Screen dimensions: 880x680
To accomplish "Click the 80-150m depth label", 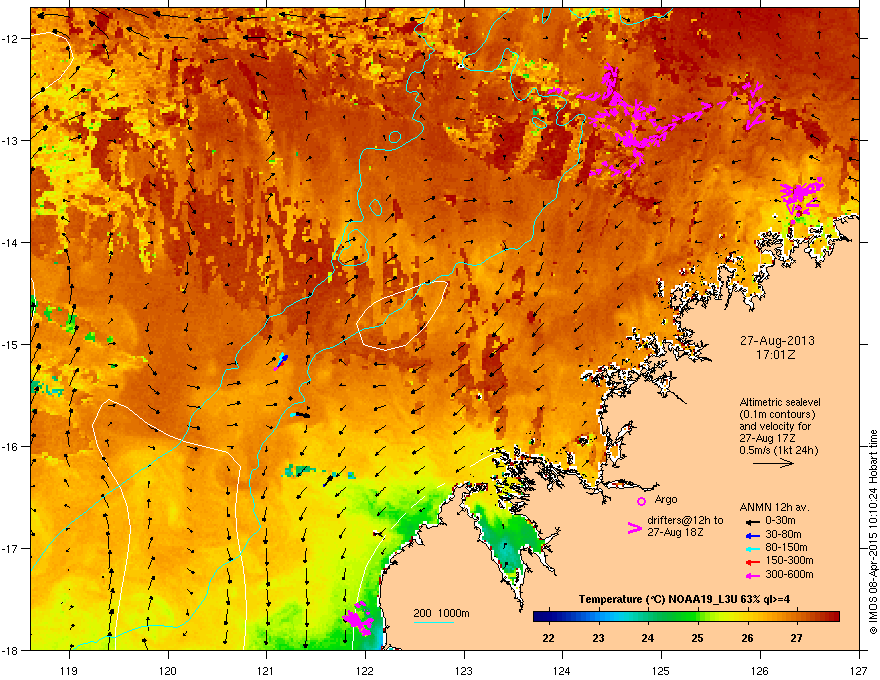I will [786, 547].
